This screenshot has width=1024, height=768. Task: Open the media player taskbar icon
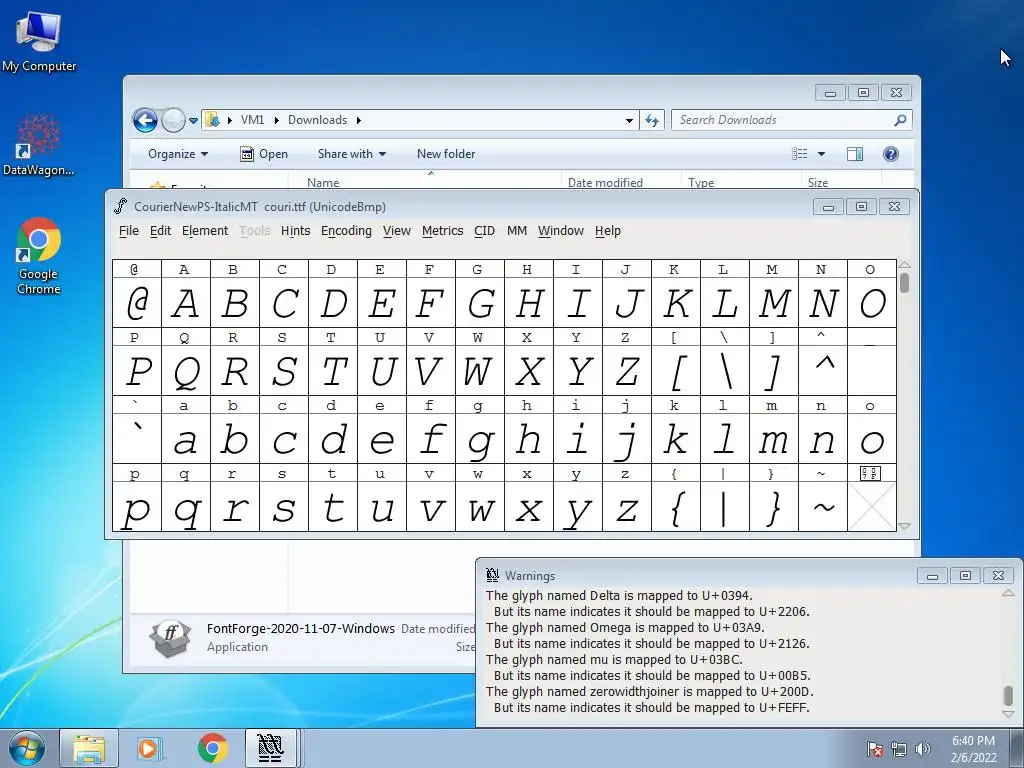(149, 748)
